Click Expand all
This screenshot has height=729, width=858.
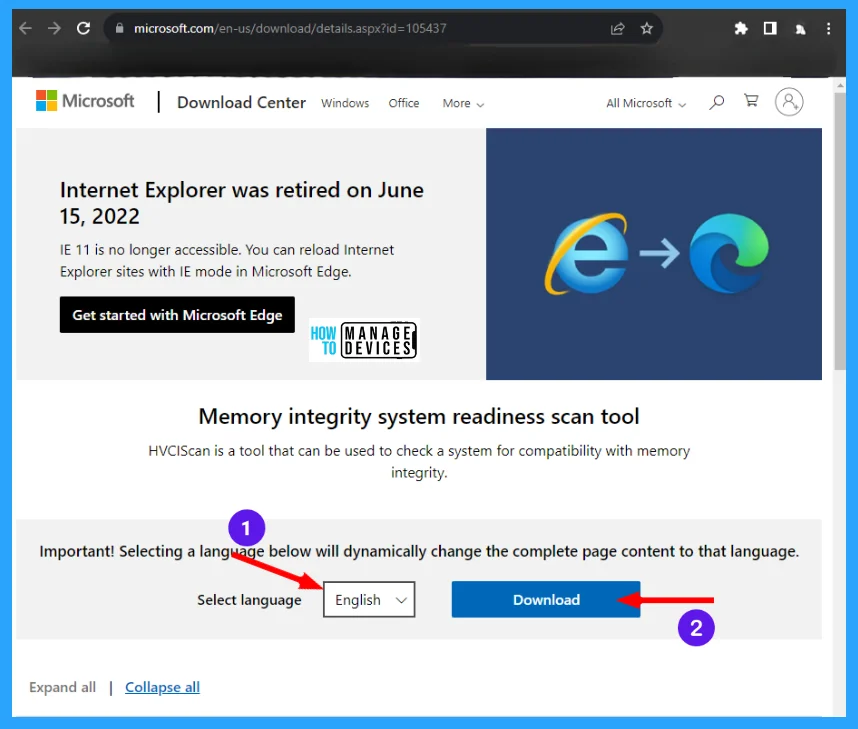click(62, 687)
